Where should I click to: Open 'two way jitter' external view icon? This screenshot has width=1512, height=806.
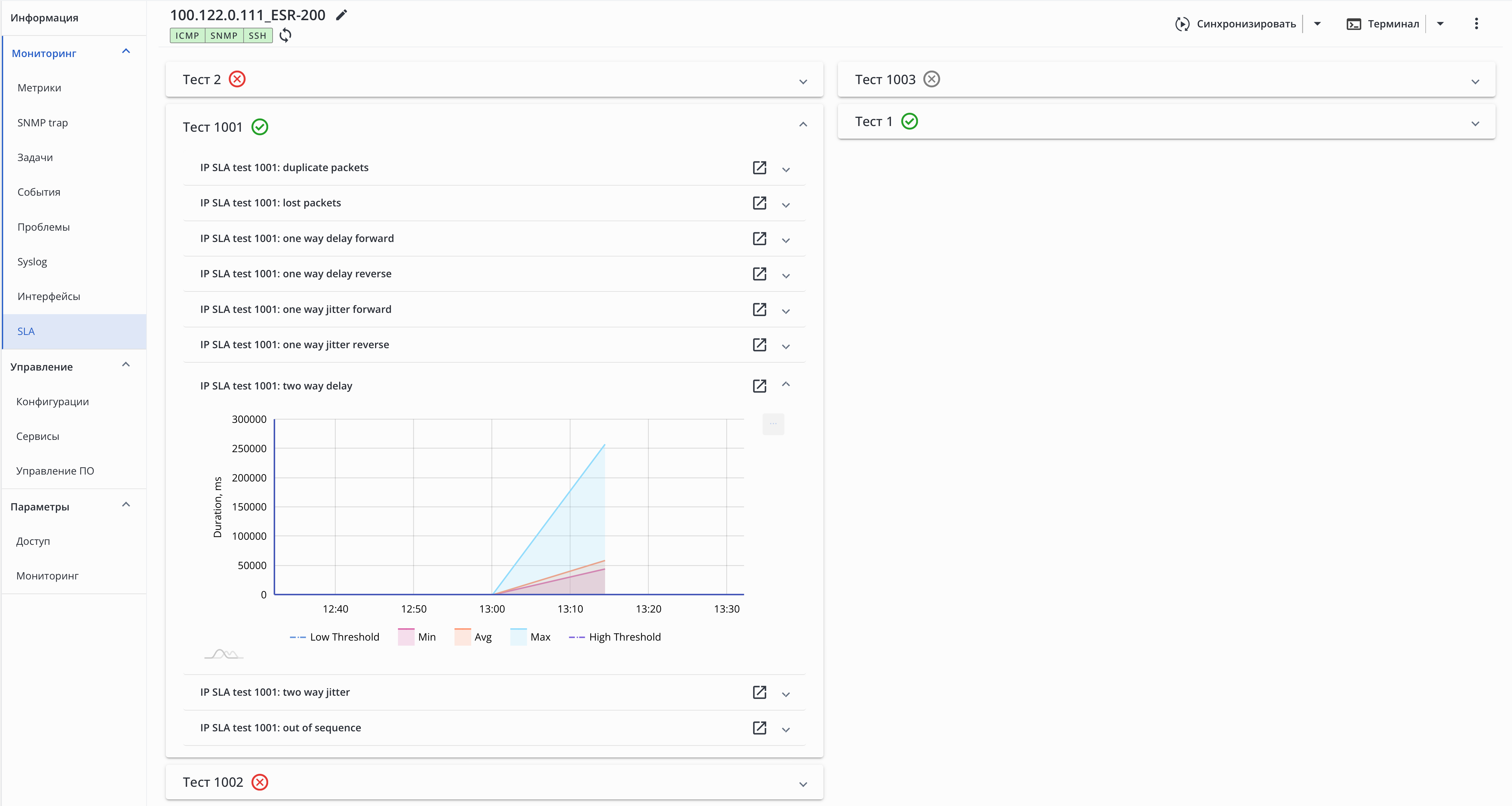coord(759,692)
